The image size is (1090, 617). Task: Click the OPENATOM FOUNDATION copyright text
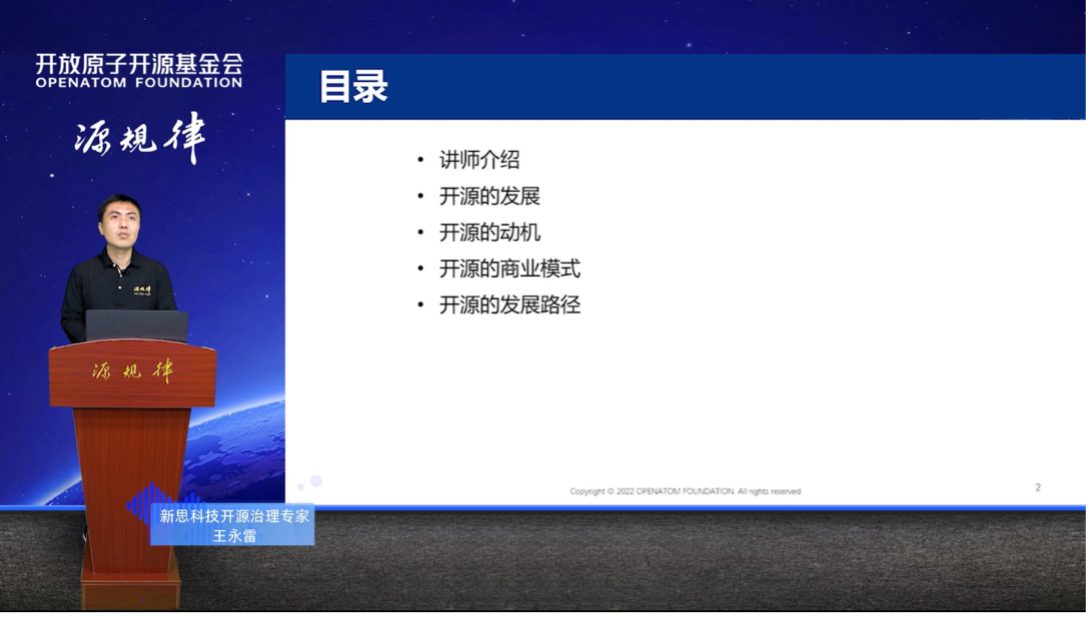[x=684, y=490]
